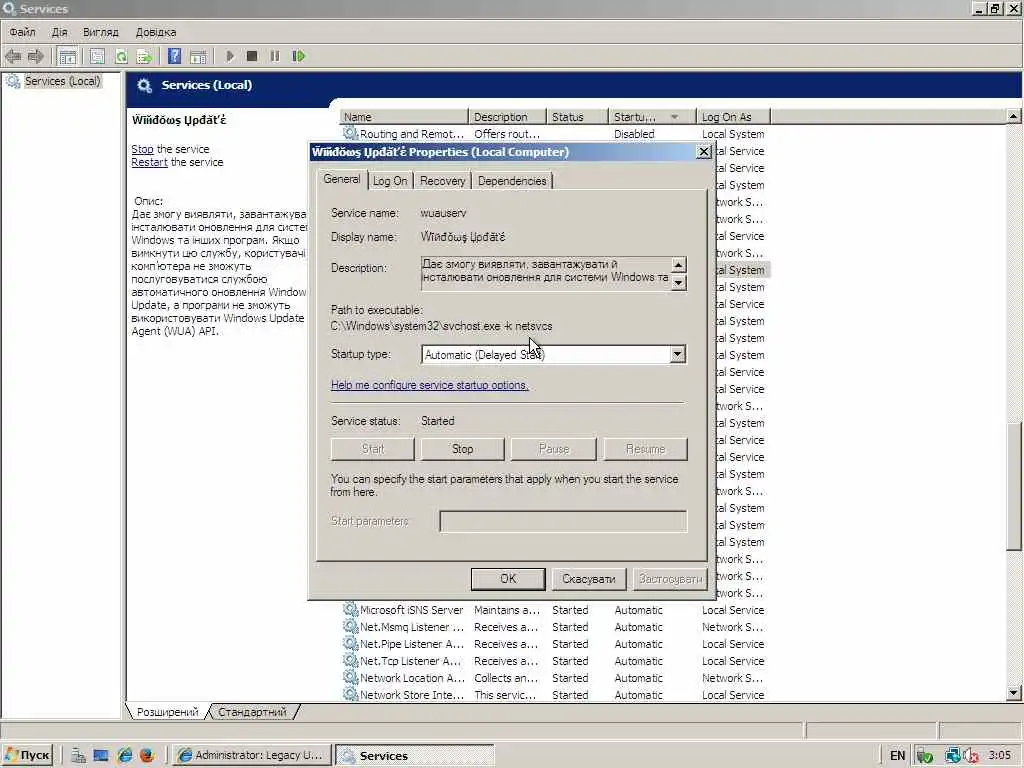This screenshot has width=1024, height=768.
Task: Click the EN language indicator
Action: pos(897,756)
